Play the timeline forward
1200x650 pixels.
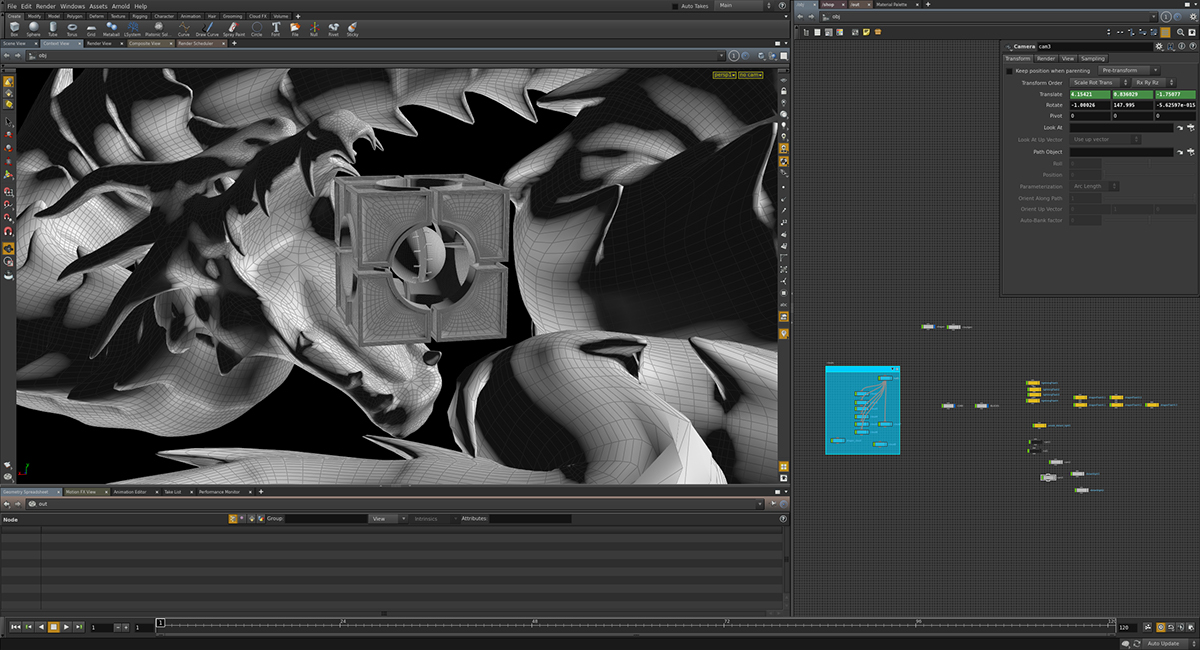[x=66, y=627]
